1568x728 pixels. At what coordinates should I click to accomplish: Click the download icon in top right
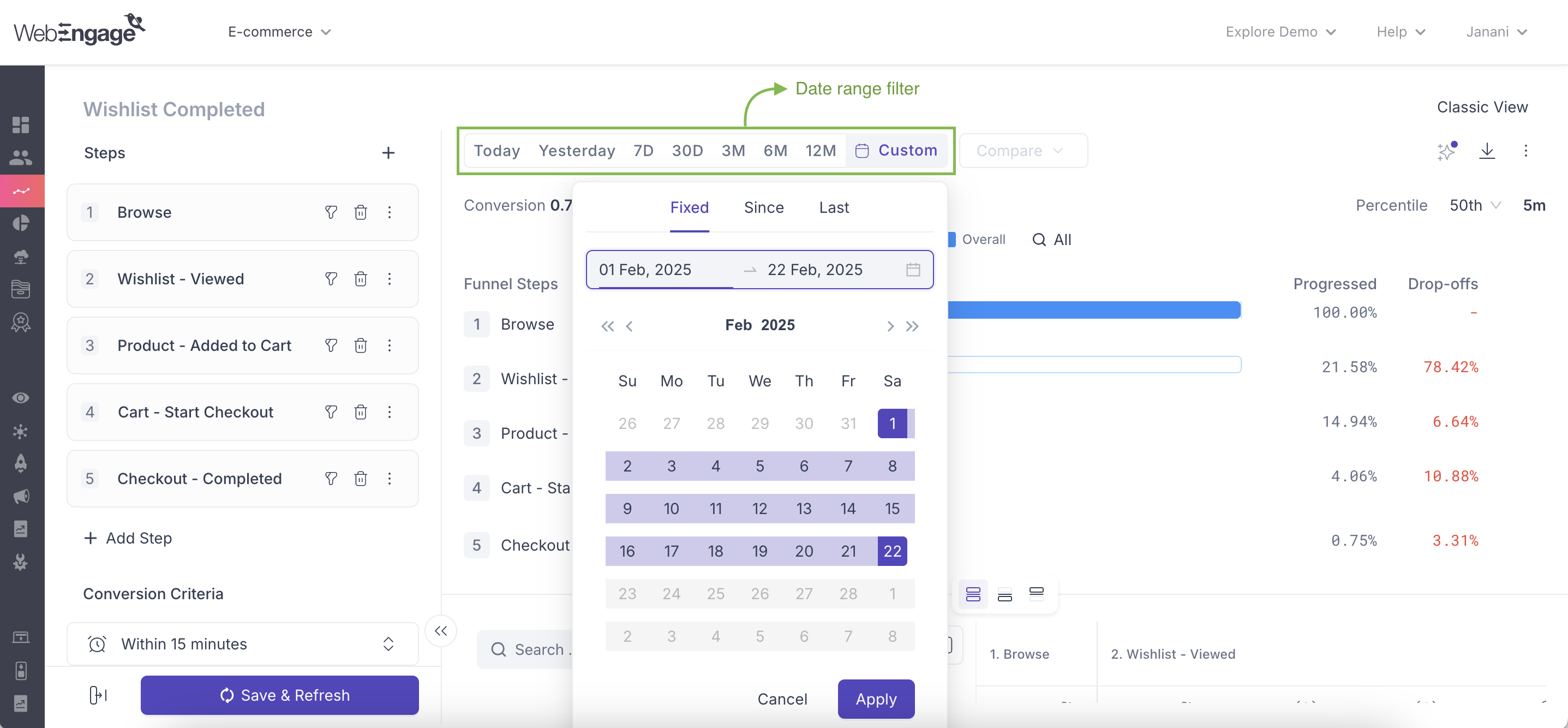(1487, 151)
